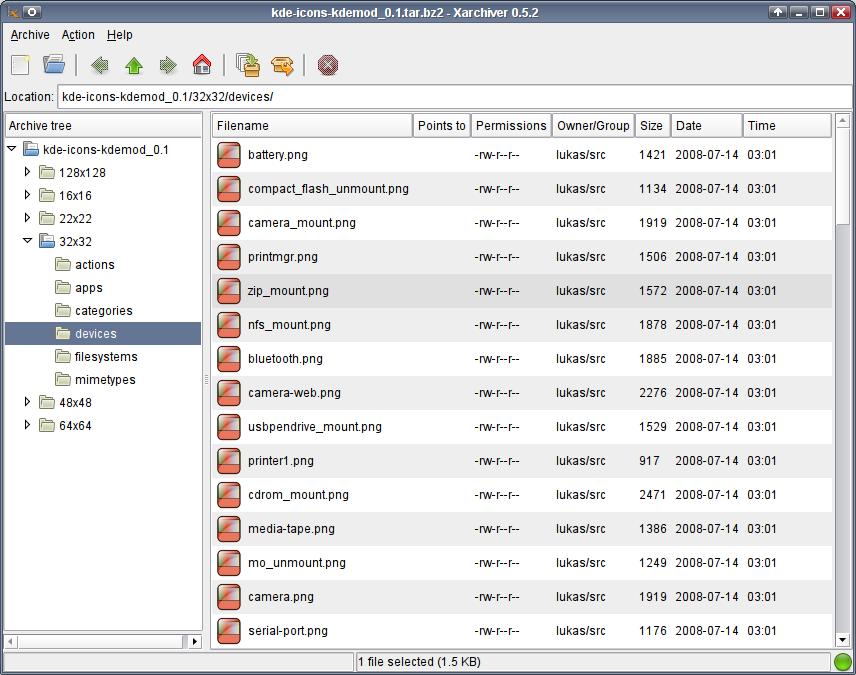This screenshot has height=675, width=856.
Task: Collapse the kde-icons-kdemod_0.1 root node
Action: [x=12, y=149]
